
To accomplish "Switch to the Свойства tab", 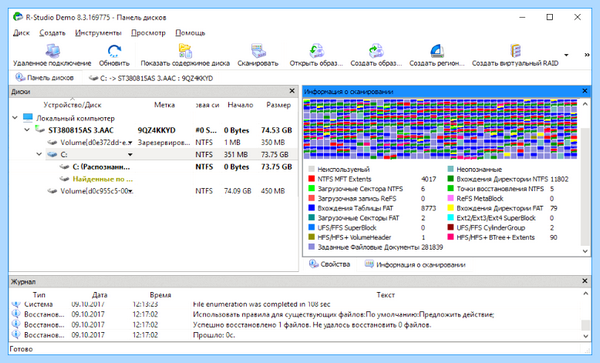I will (x=330, y=264).
